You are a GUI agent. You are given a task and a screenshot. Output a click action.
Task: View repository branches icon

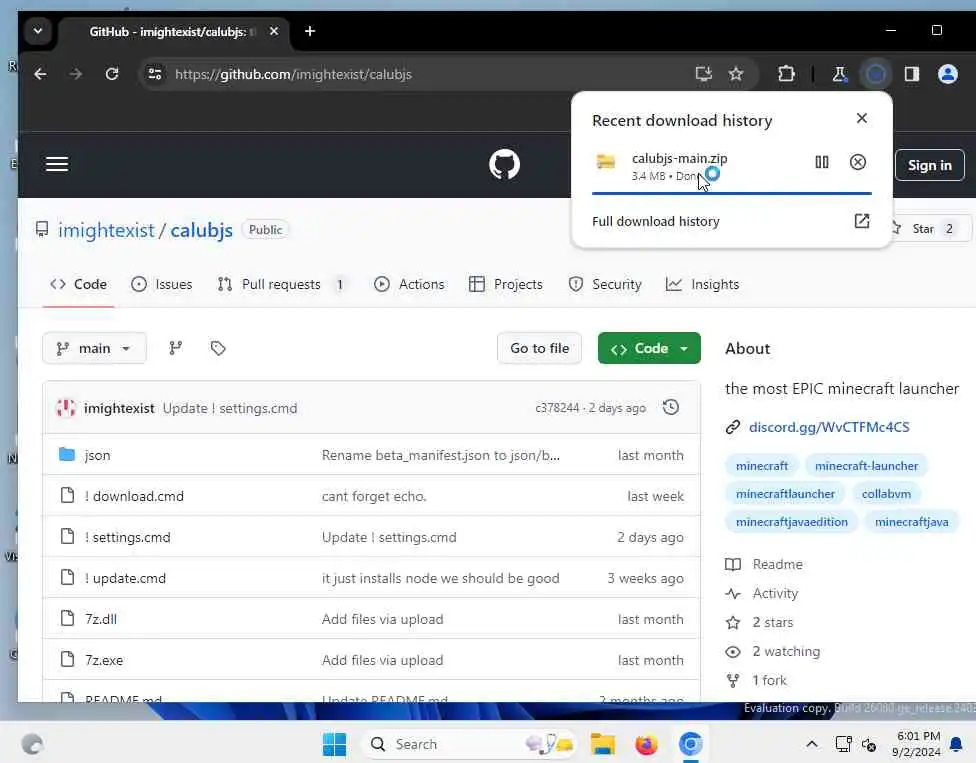[x=176, y=348]
